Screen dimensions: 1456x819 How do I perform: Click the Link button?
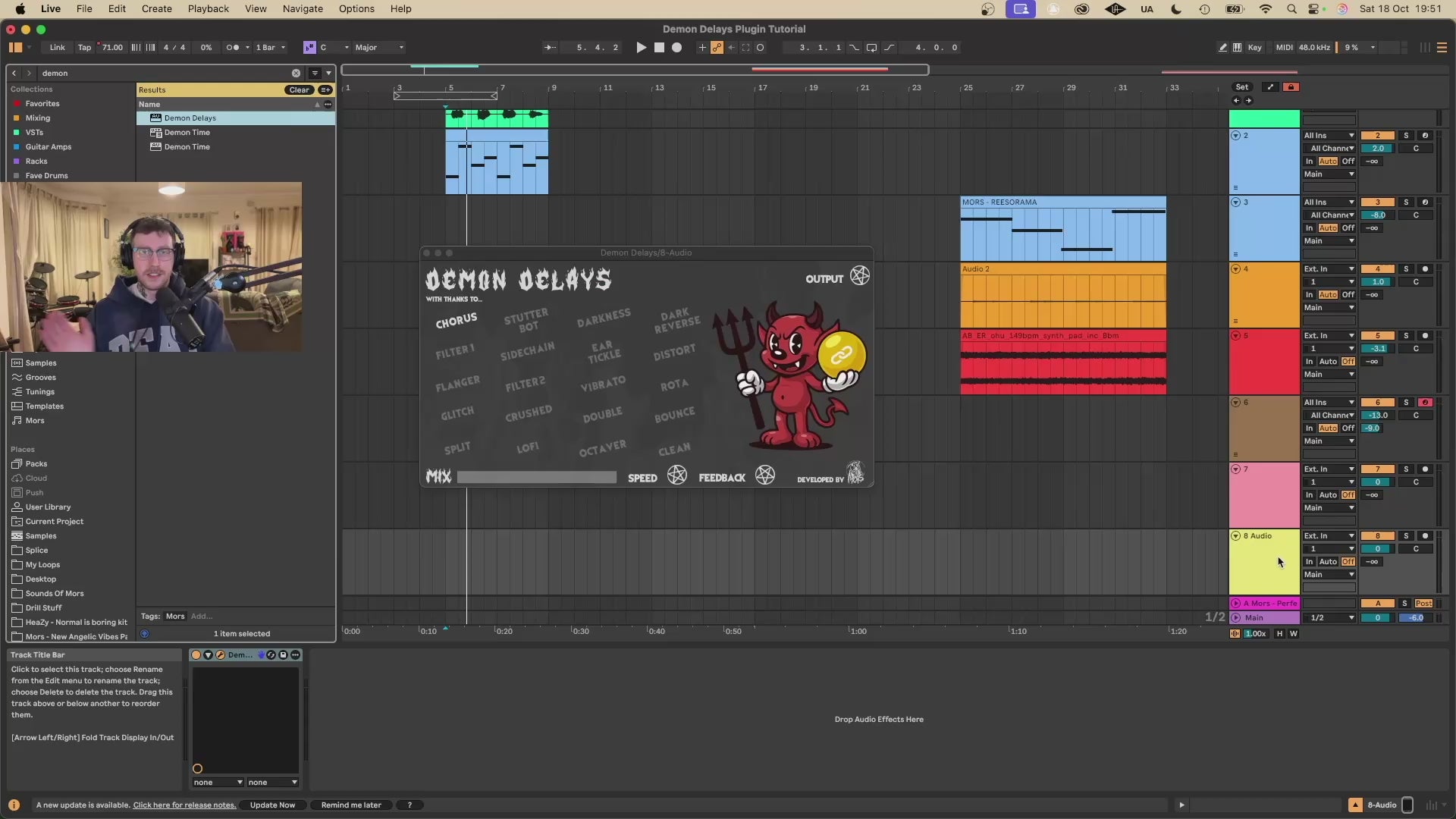pos(58,47)
